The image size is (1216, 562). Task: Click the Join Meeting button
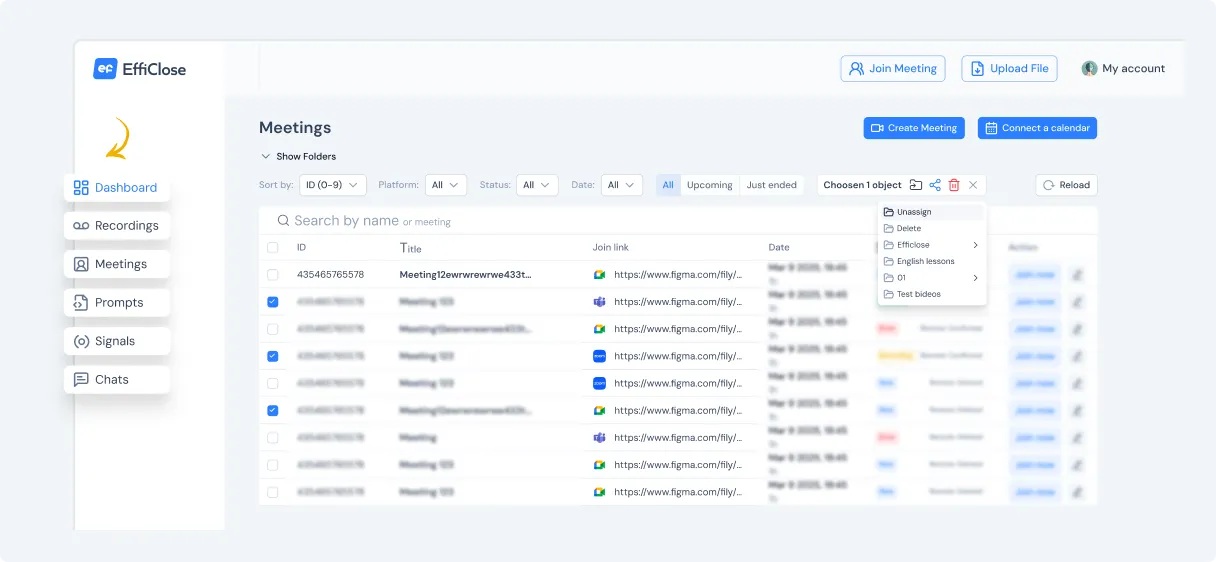(893, 69)
